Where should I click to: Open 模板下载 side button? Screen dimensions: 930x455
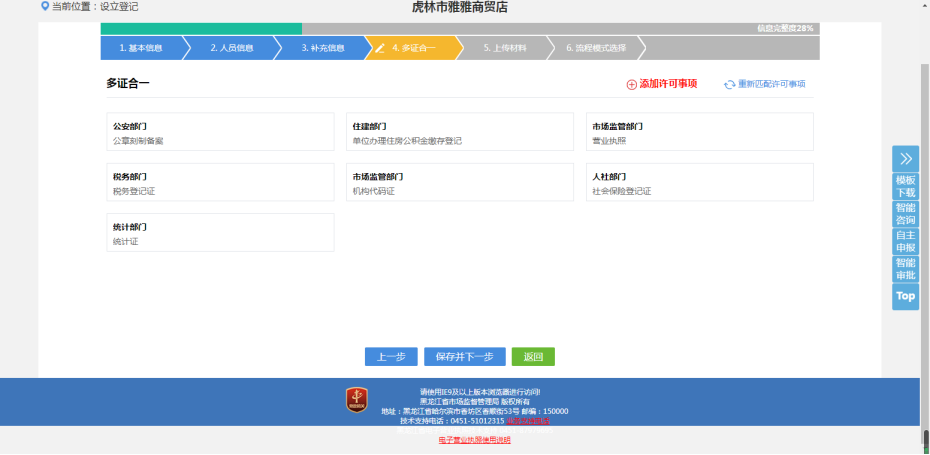point(905,186)
